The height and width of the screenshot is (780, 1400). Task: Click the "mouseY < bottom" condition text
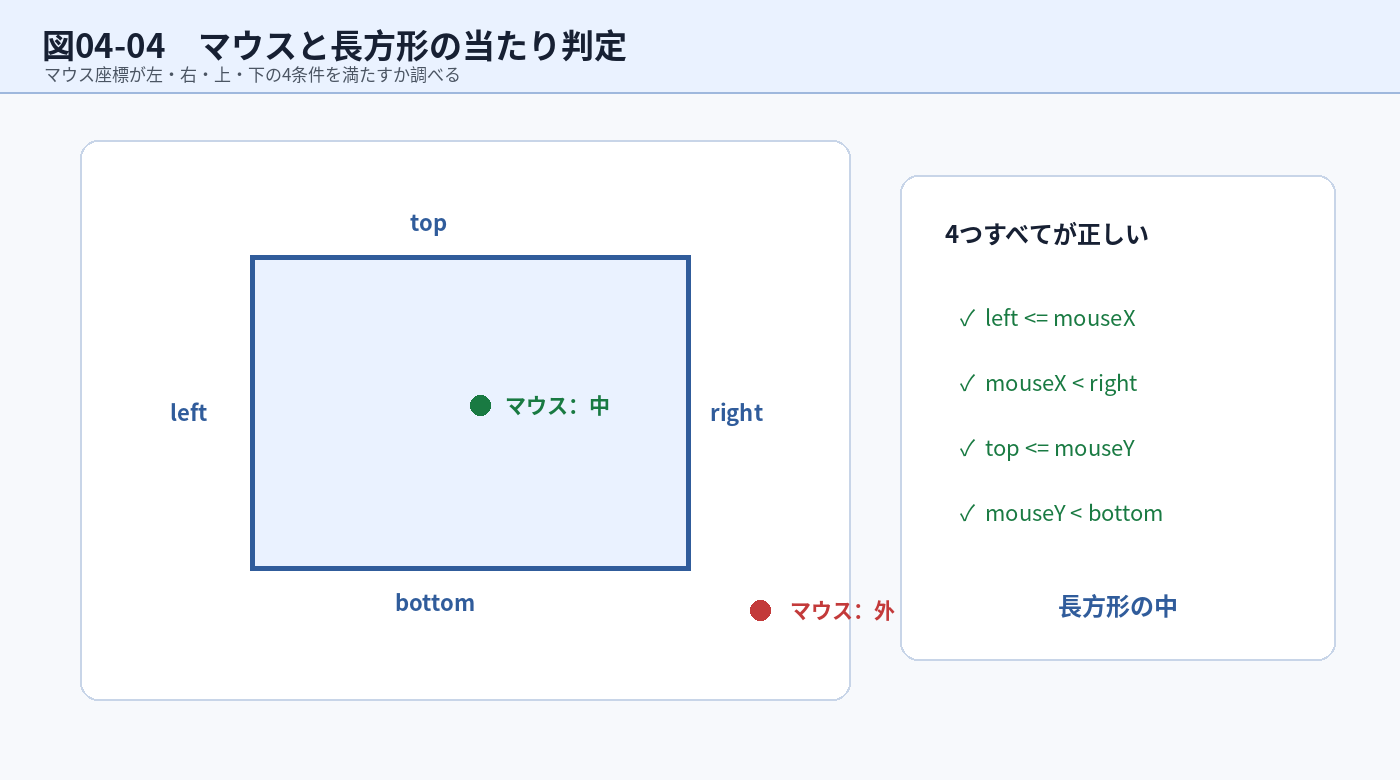pos(1074,513)
